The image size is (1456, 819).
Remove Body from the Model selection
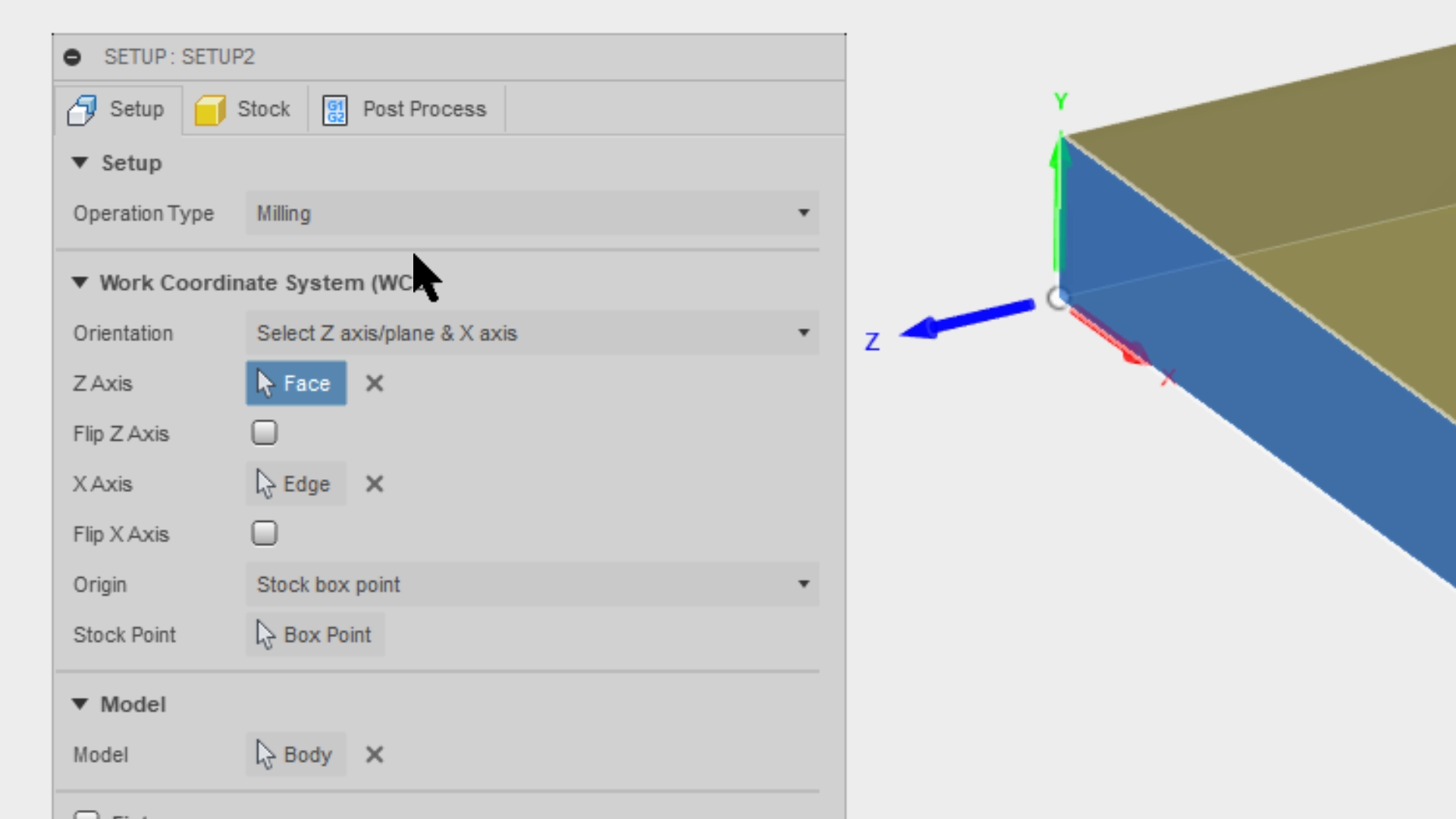[x=374, y=755]
